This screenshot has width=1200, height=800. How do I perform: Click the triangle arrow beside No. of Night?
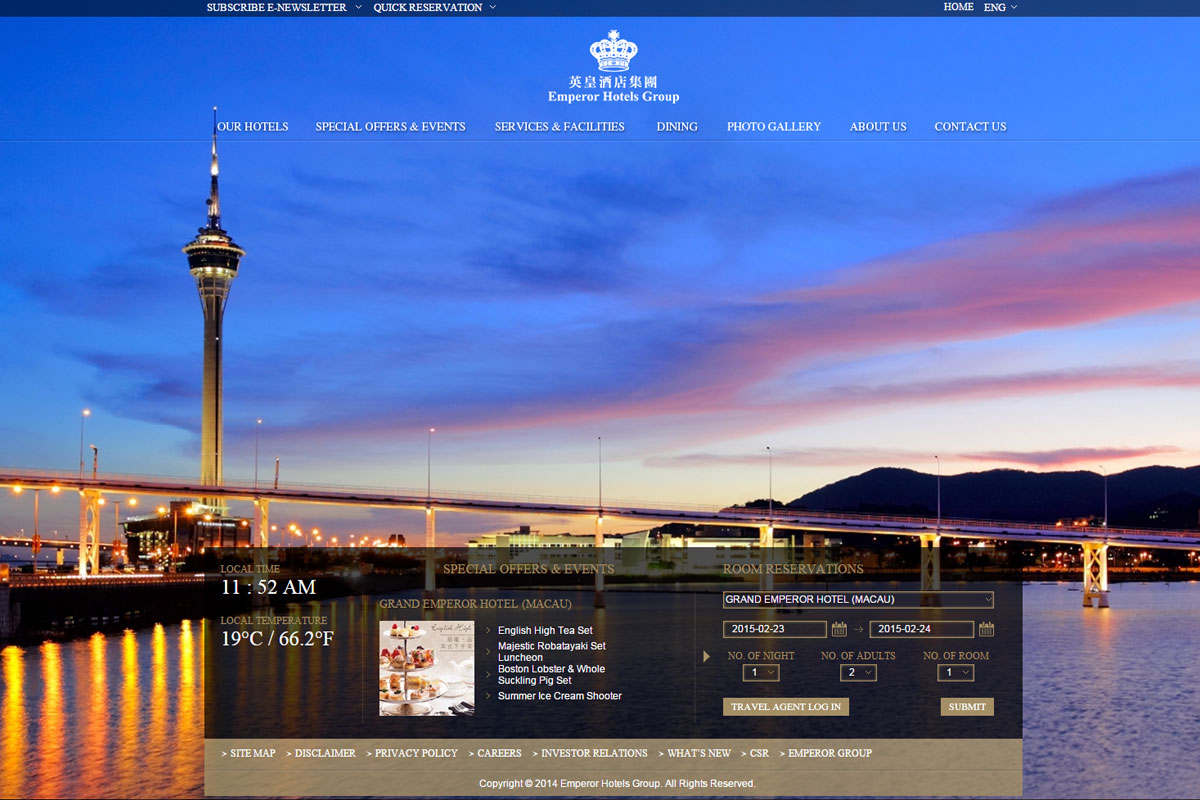(707, 657)
